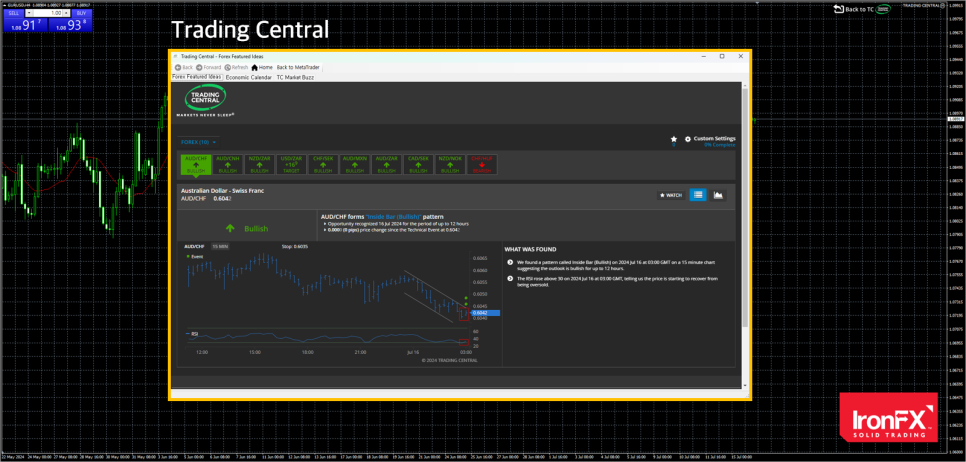
Task: Click the IronFX Solid Trading logo
Action: point(888,417)
